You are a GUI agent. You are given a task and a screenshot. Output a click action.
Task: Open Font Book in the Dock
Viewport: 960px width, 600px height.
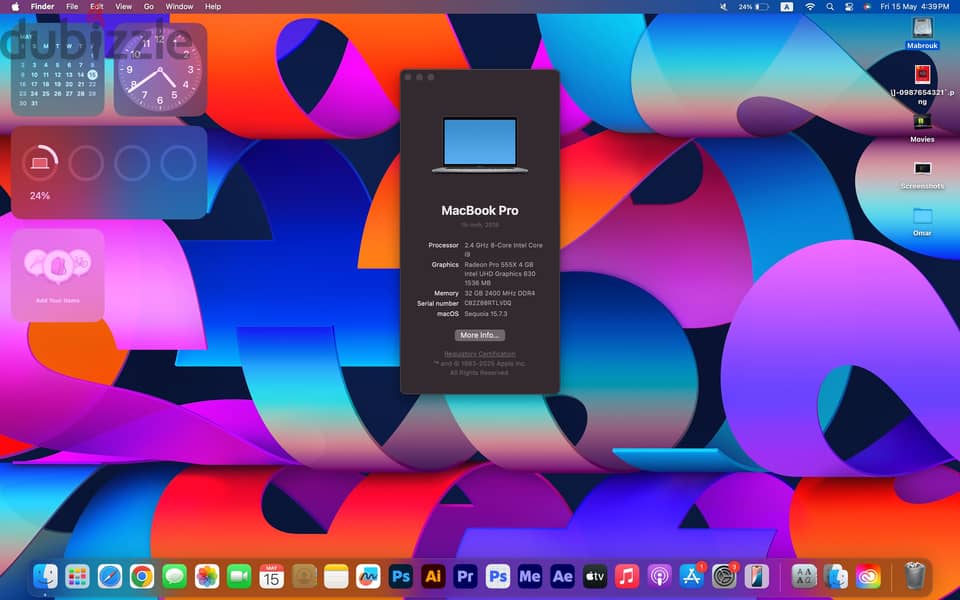coord(804,576)
